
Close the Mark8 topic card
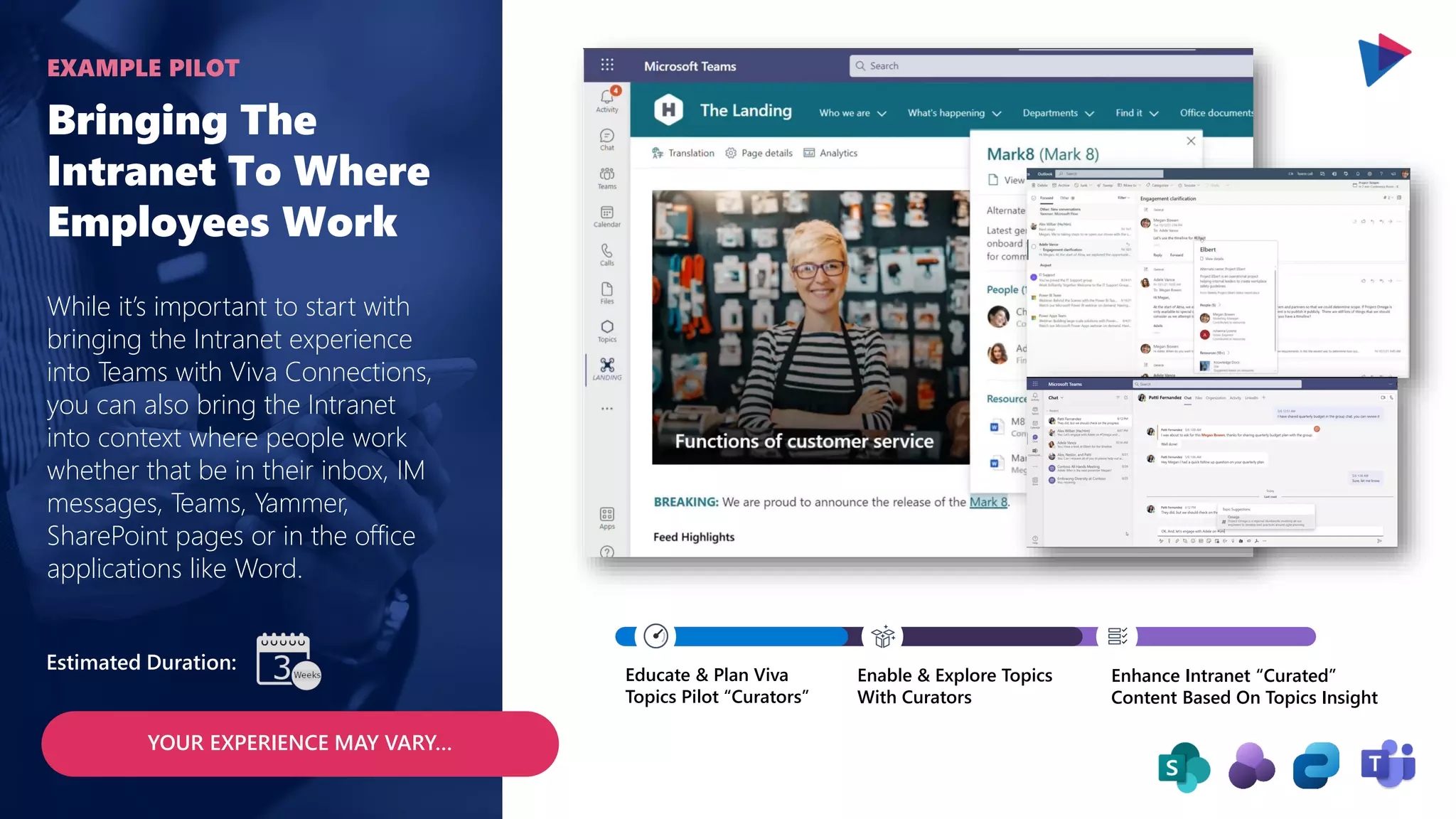(1191, 141)
